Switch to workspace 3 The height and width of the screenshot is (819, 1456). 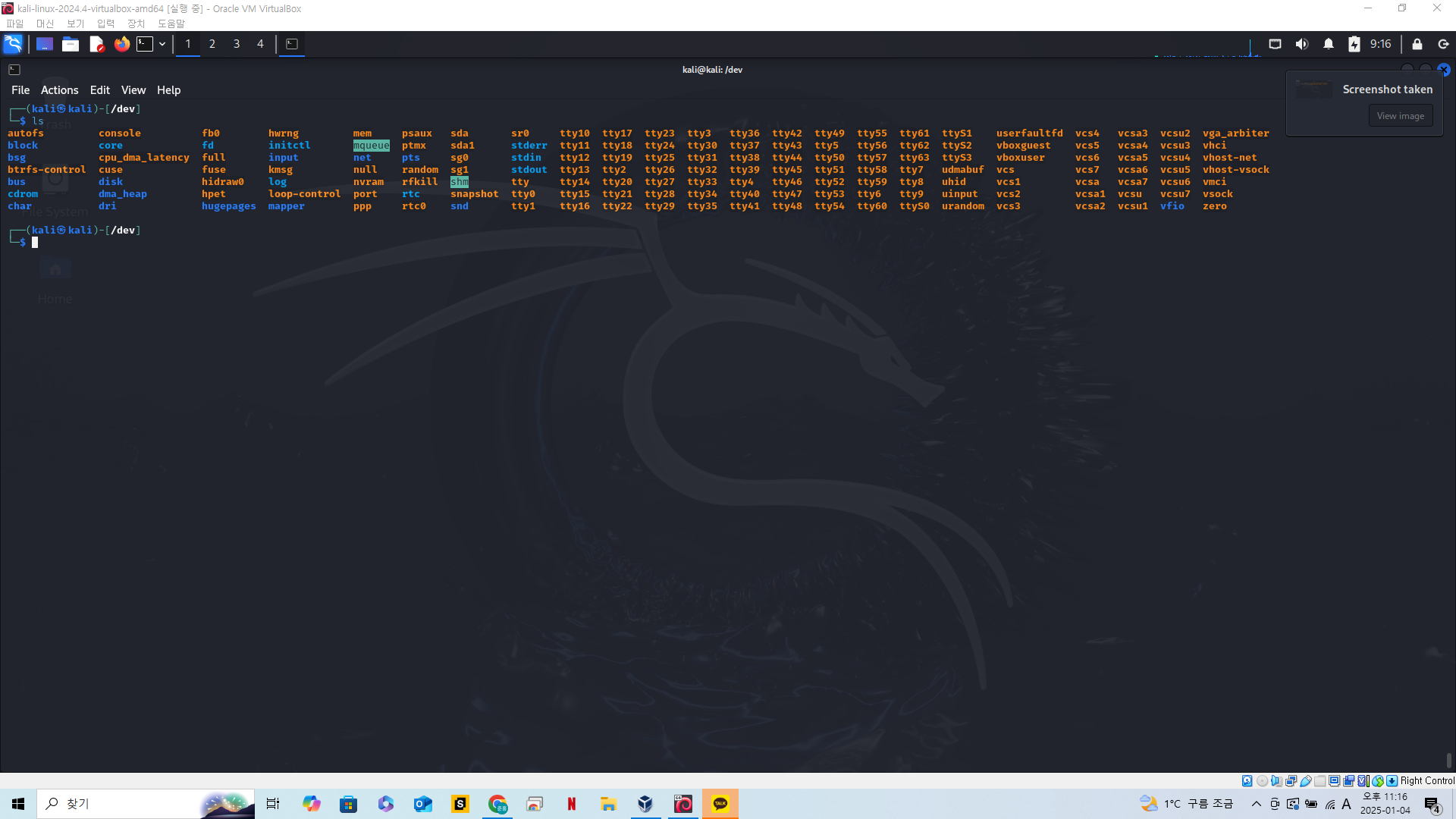click(x=237, y=44)
